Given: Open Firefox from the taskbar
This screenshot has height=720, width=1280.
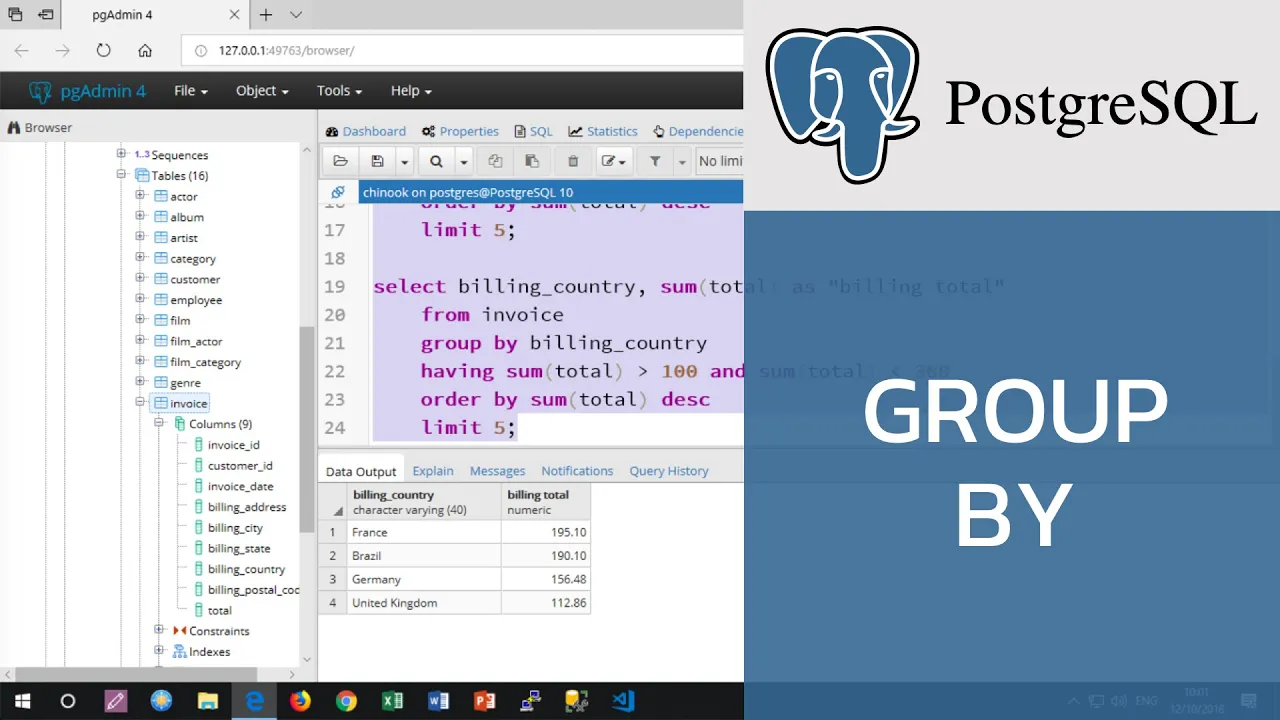Looking at the screenshot, I should 300,701.
